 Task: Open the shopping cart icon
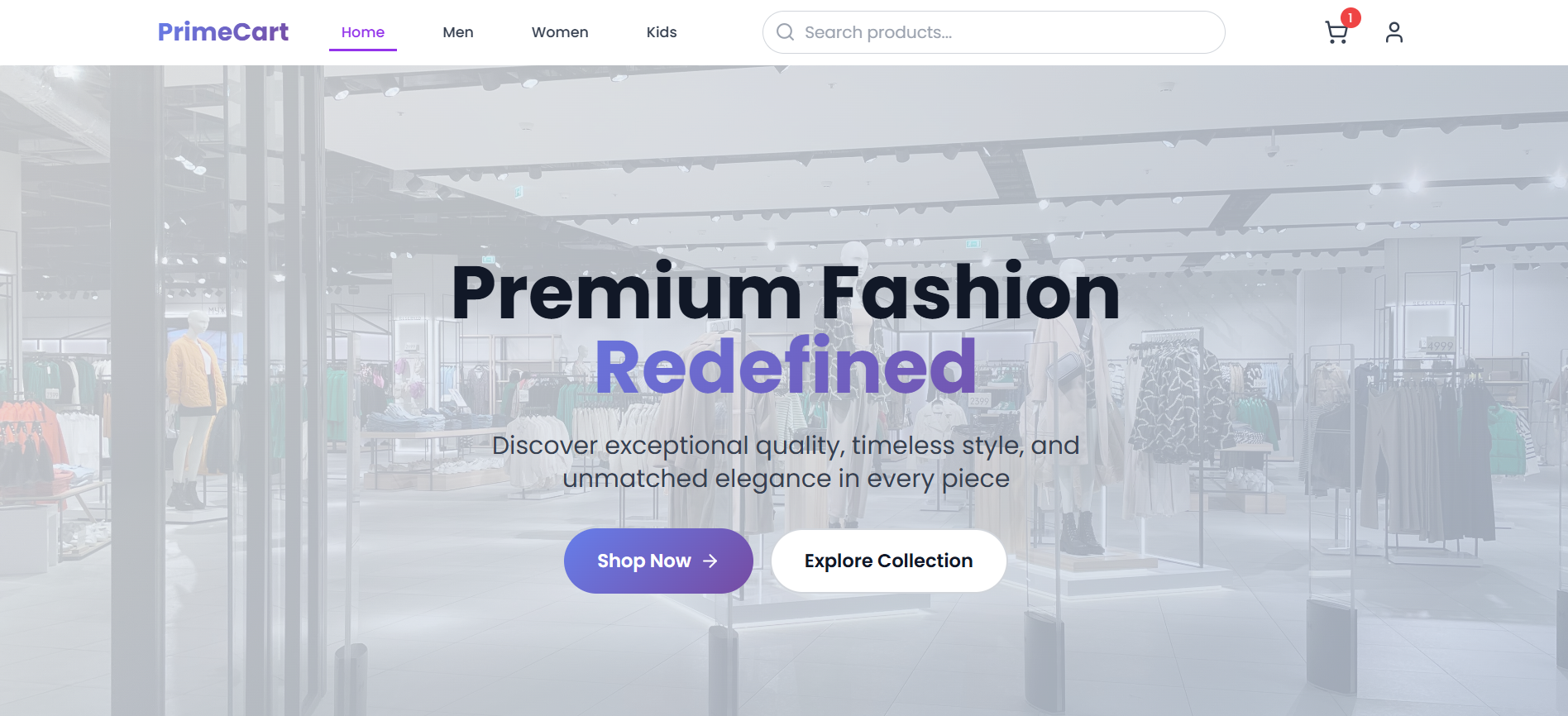(1336, 32)
